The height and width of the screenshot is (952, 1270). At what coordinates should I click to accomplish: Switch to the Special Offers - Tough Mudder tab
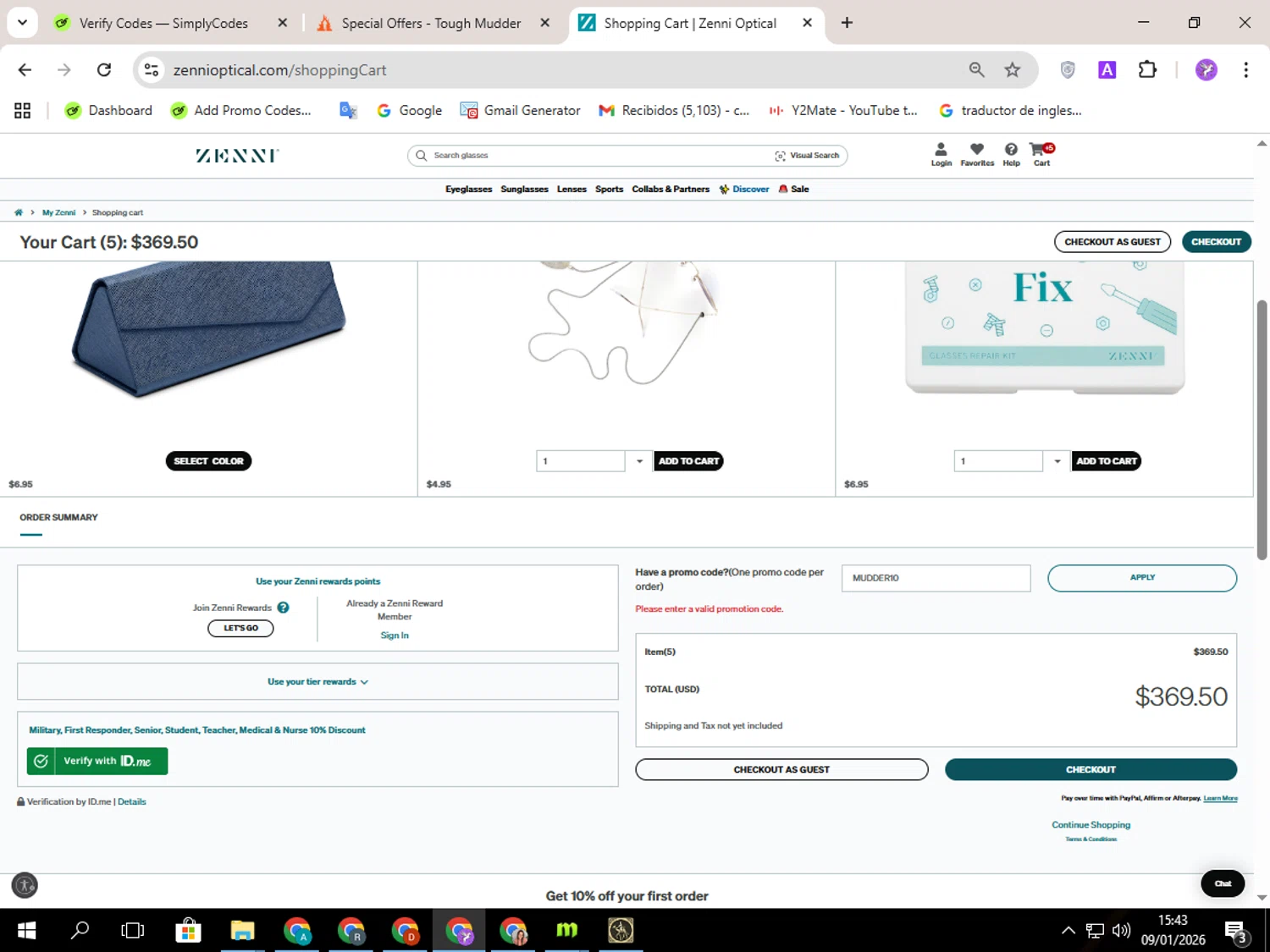click(x=432, y=24)
